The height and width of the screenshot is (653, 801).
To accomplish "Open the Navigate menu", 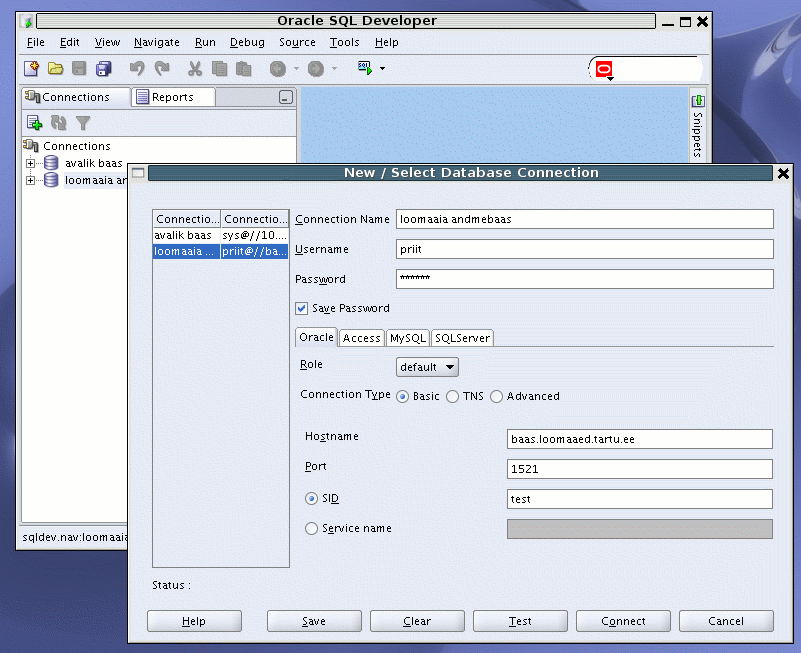I will coord(157,42).
